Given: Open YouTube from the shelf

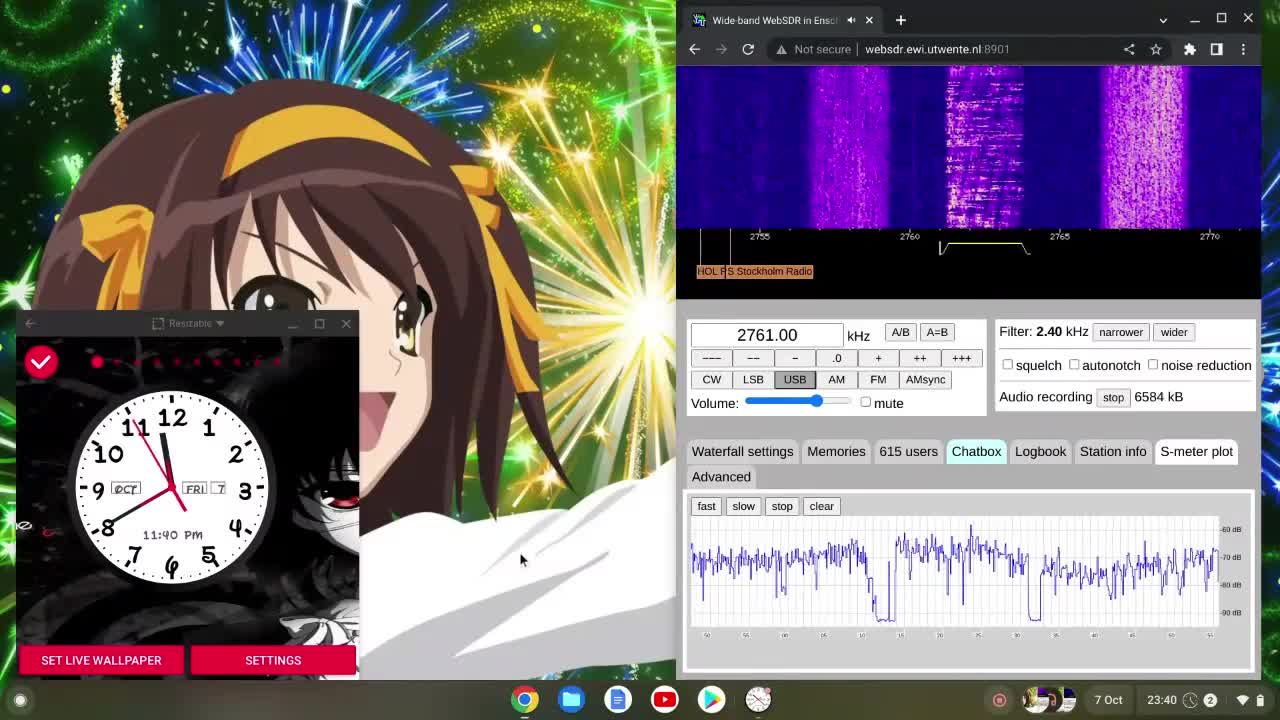Looking at the screenshot, I should (665, 700).
